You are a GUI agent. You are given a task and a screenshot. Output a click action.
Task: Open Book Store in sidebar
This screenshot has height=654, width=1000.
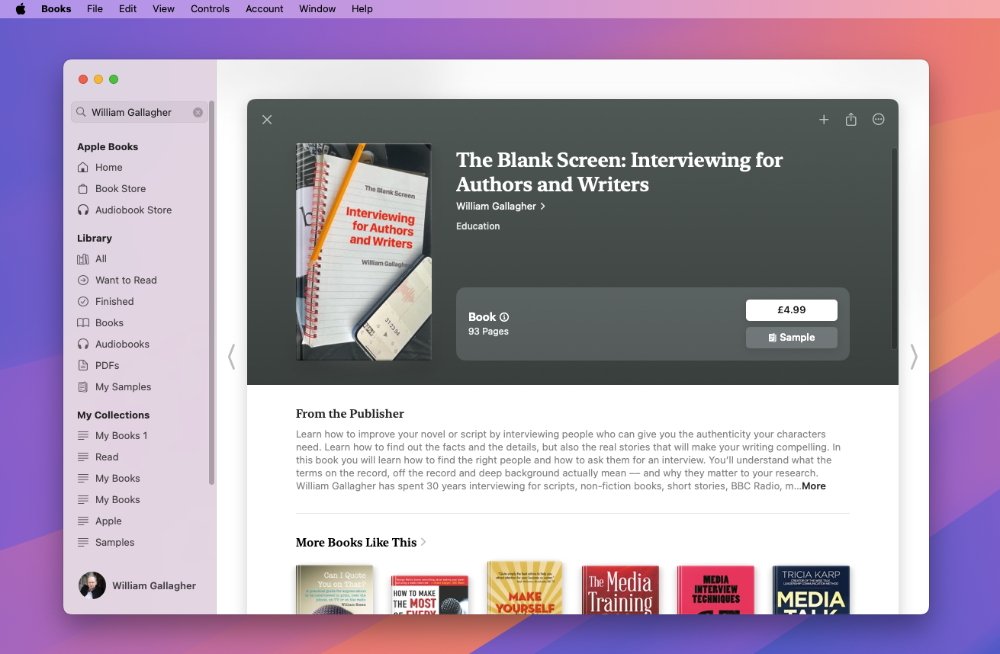[x=120, y=189]
